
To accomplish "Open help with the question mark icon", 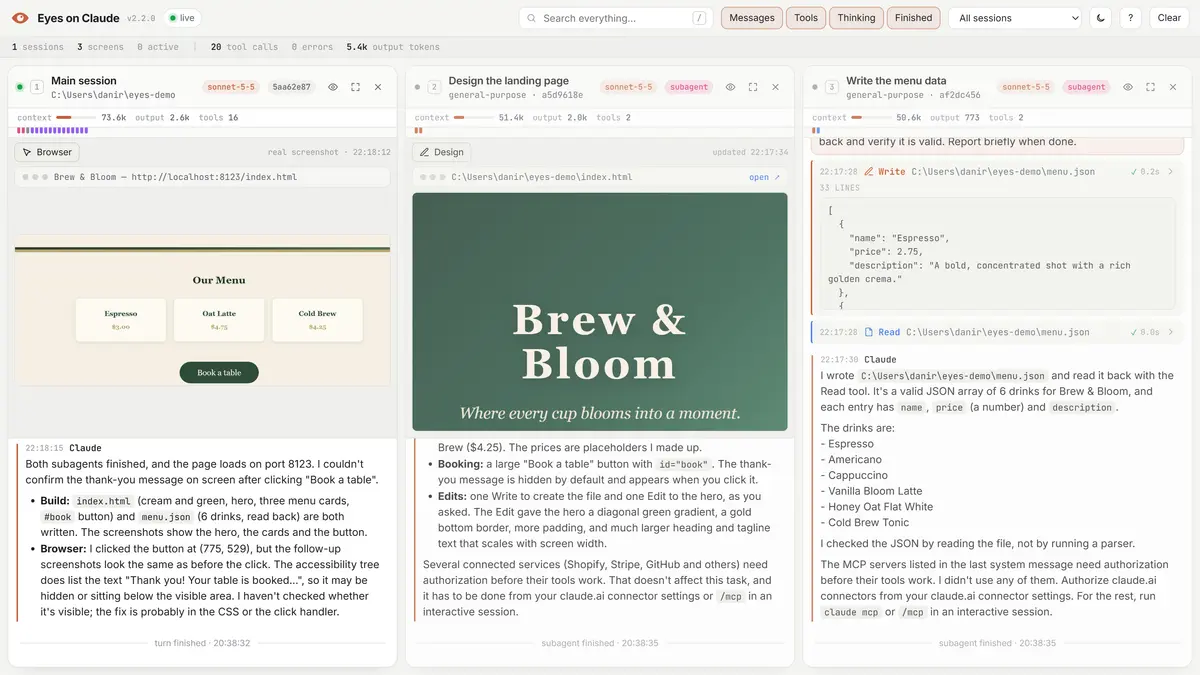I will click(x=1131, y=18).
